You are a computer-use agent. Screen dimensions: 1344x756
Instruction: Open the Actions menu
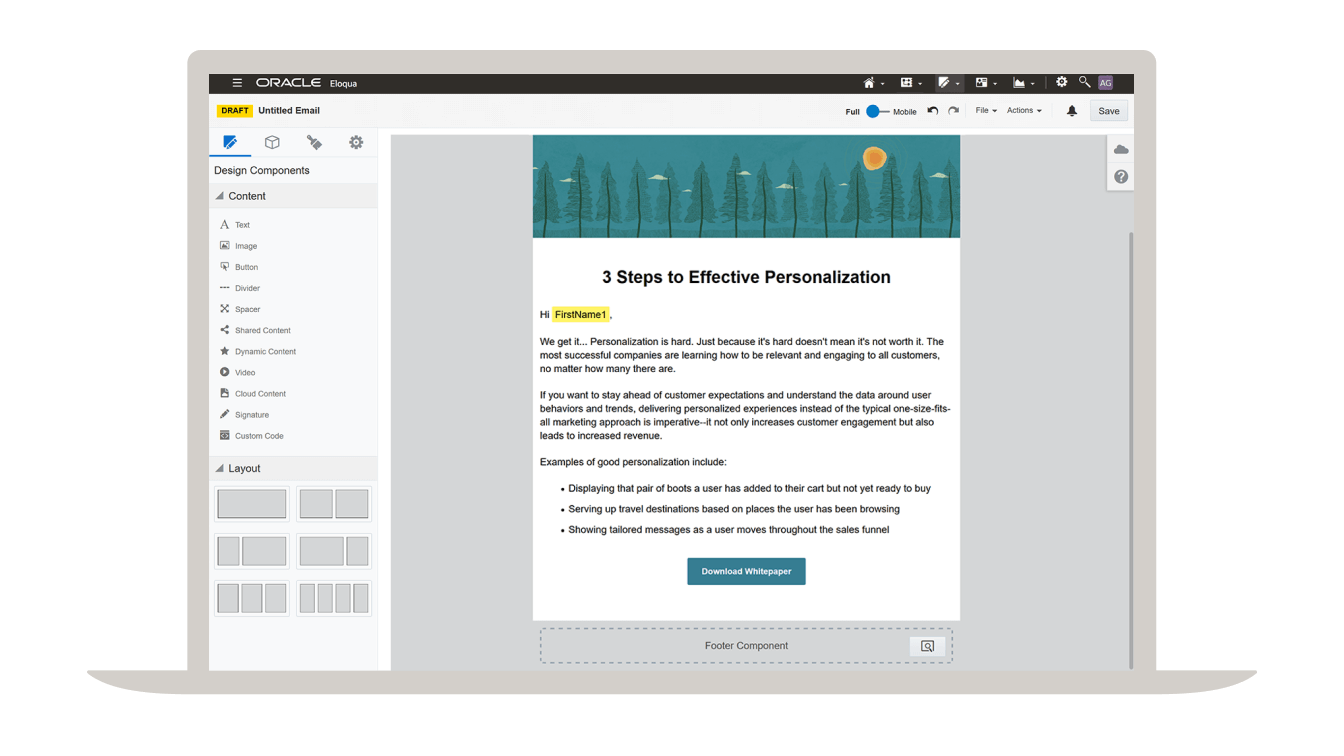(1023, 110)
